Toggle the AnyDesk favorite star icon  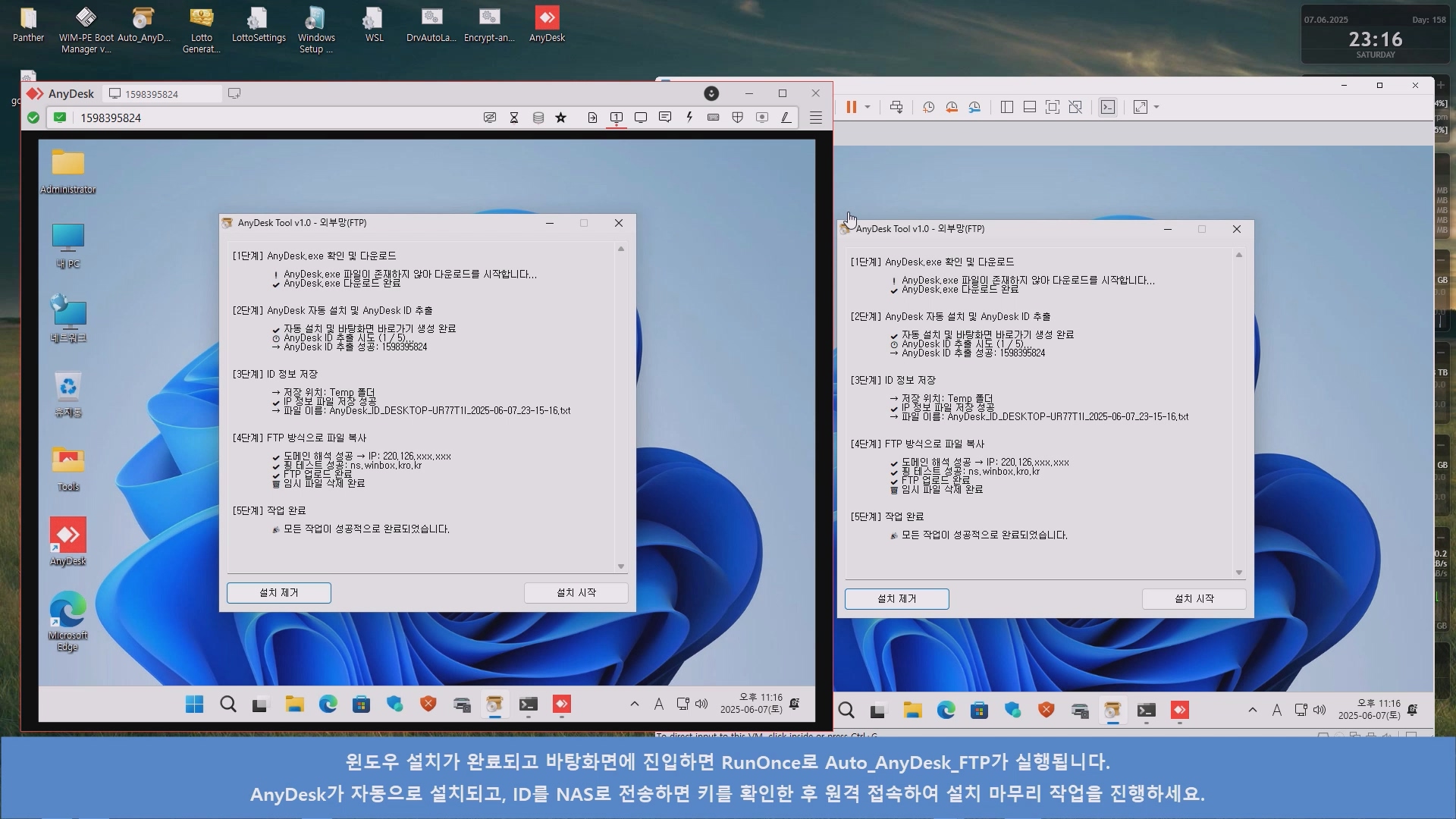[561, 118]
